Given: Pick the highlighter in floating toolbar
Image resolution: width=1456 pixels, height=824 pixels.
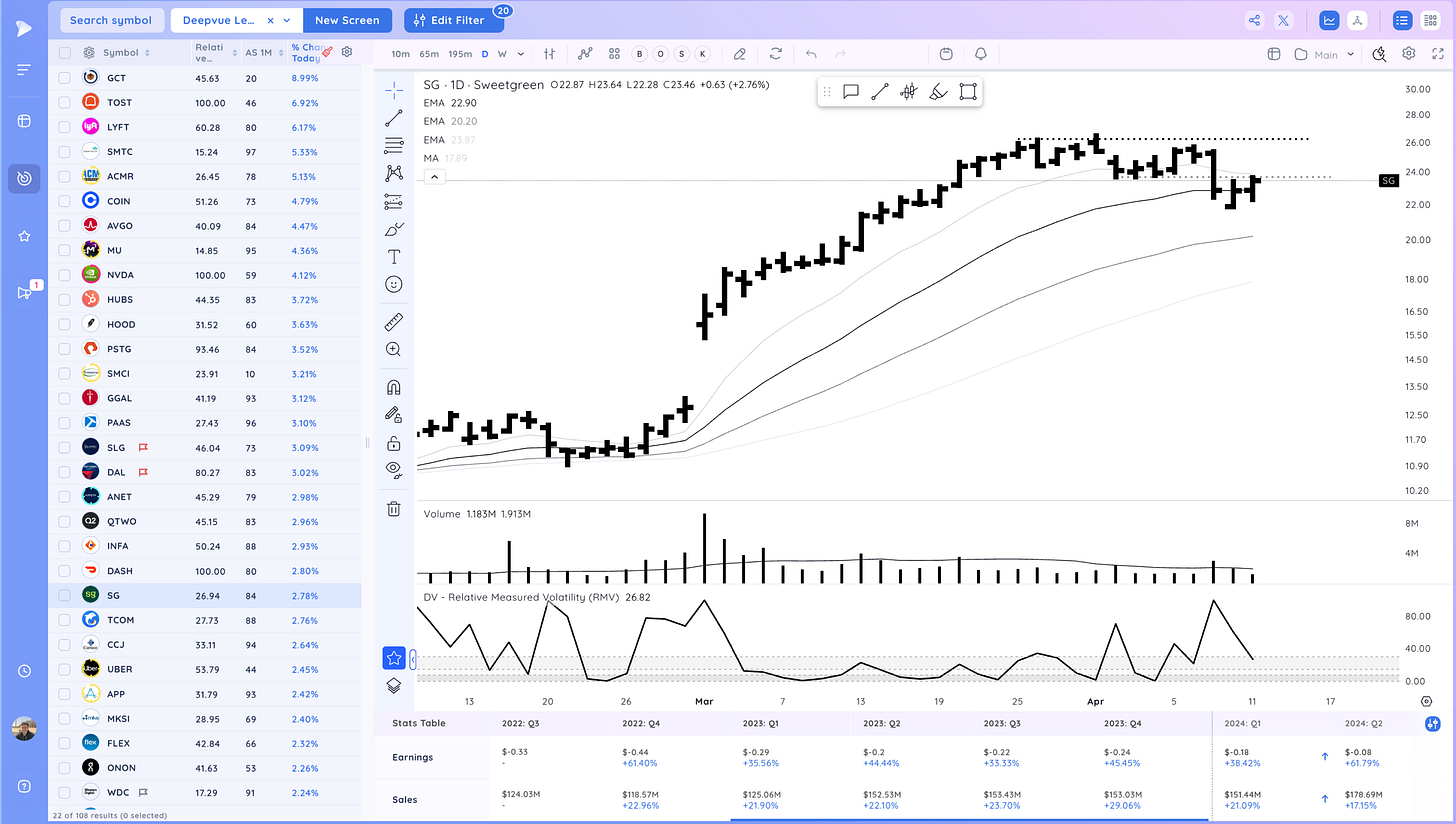Looking at the screenshot, I should [938, 92].
